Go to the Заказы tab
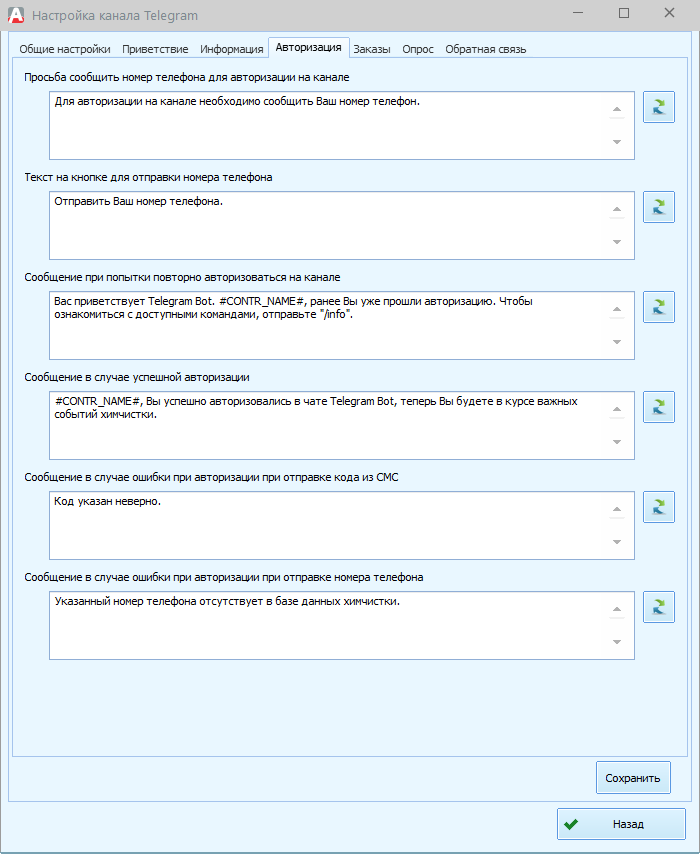 pos(372,49)
